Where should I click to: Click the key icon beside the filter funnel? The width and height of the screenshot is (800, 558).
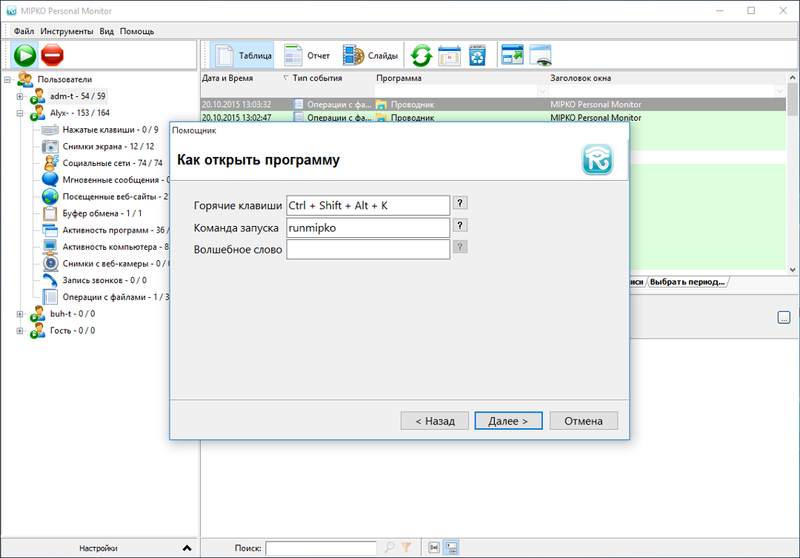pos(434,548)
